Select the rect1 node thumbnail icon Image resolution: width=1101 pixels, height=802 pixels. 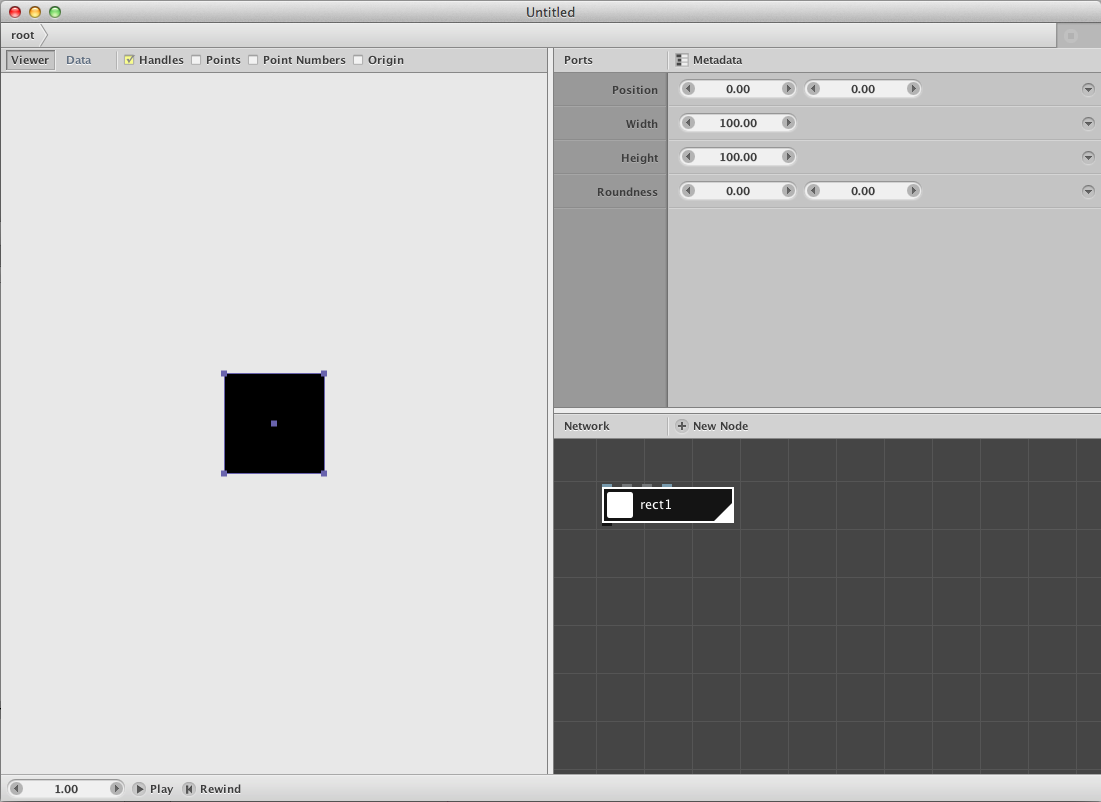click(619, 505)
